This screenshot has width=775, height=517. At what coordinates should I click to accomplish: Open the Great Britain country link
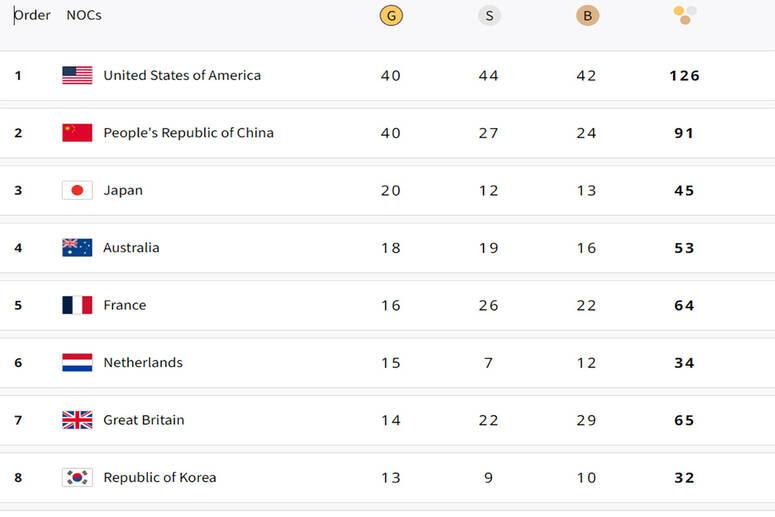[x=144, y=420]
